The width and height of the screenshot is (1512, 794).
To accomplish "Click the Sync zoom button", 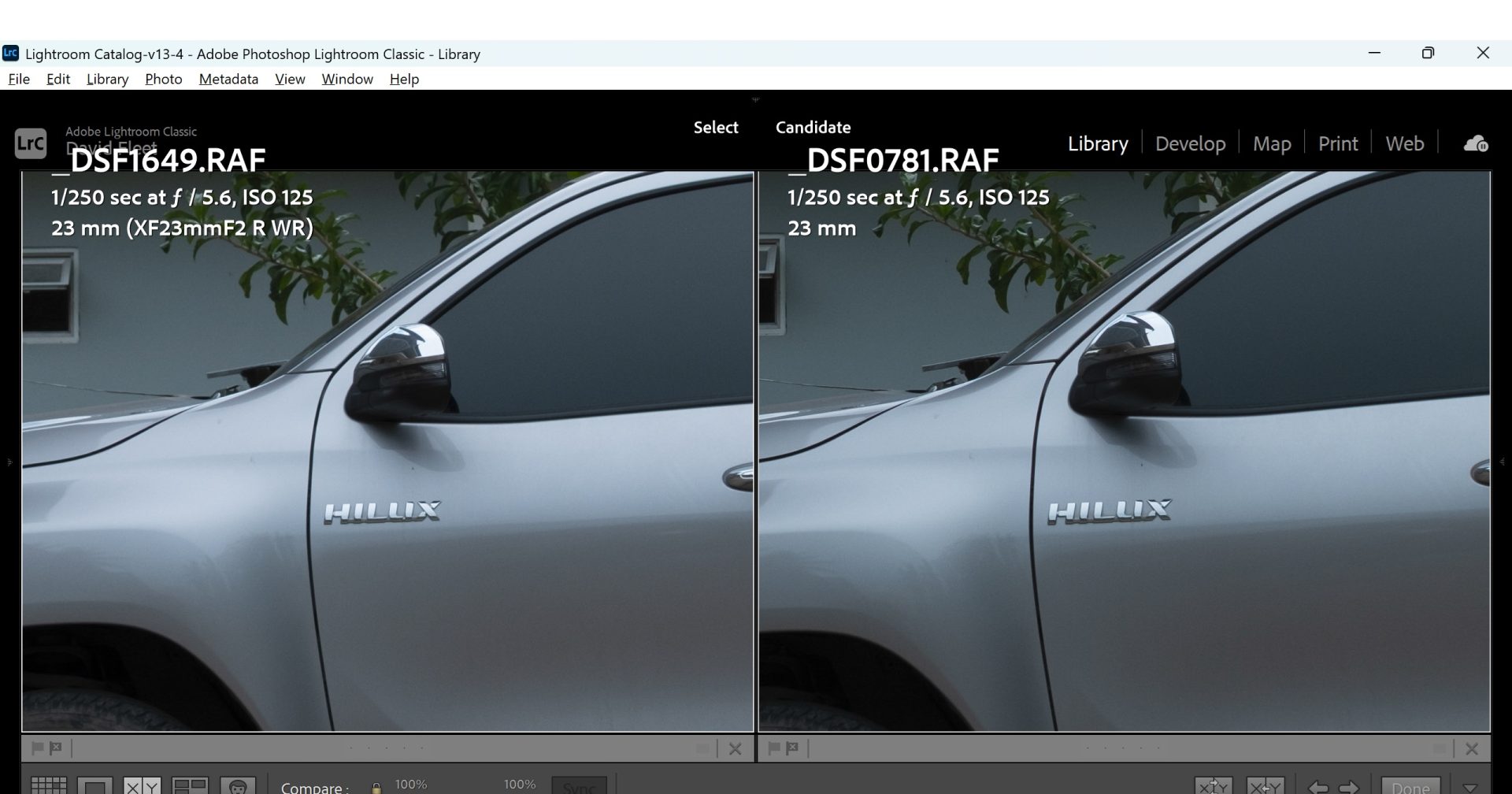I will pos(579,787).
